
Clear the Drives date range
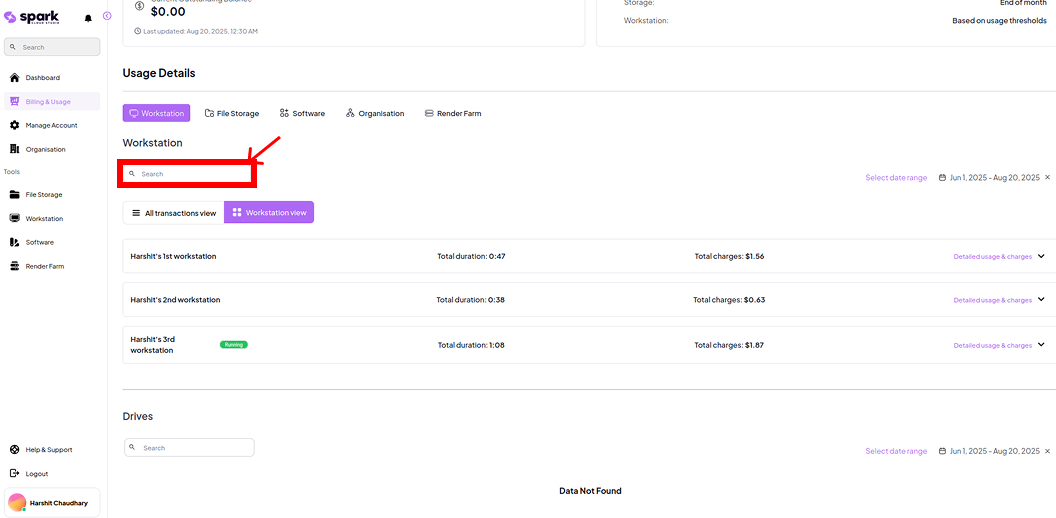click(1047, 451)
